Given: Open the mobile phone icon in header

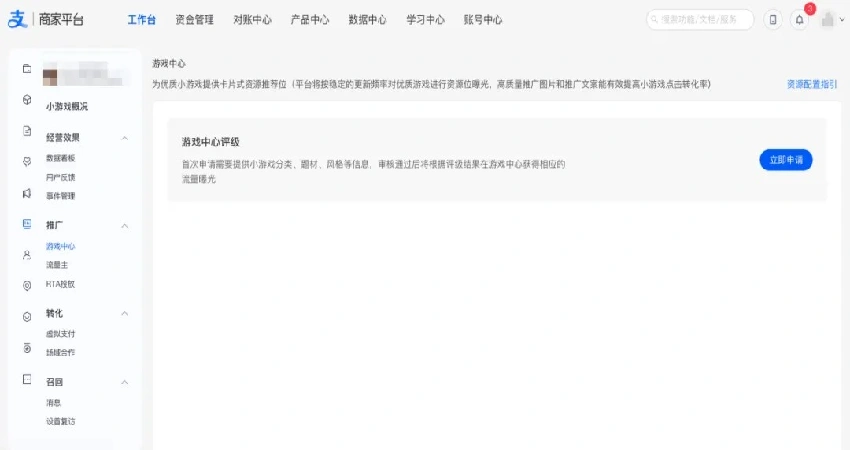Looking at the screenshot, I should pyautogui.click(x=772, y=19).
